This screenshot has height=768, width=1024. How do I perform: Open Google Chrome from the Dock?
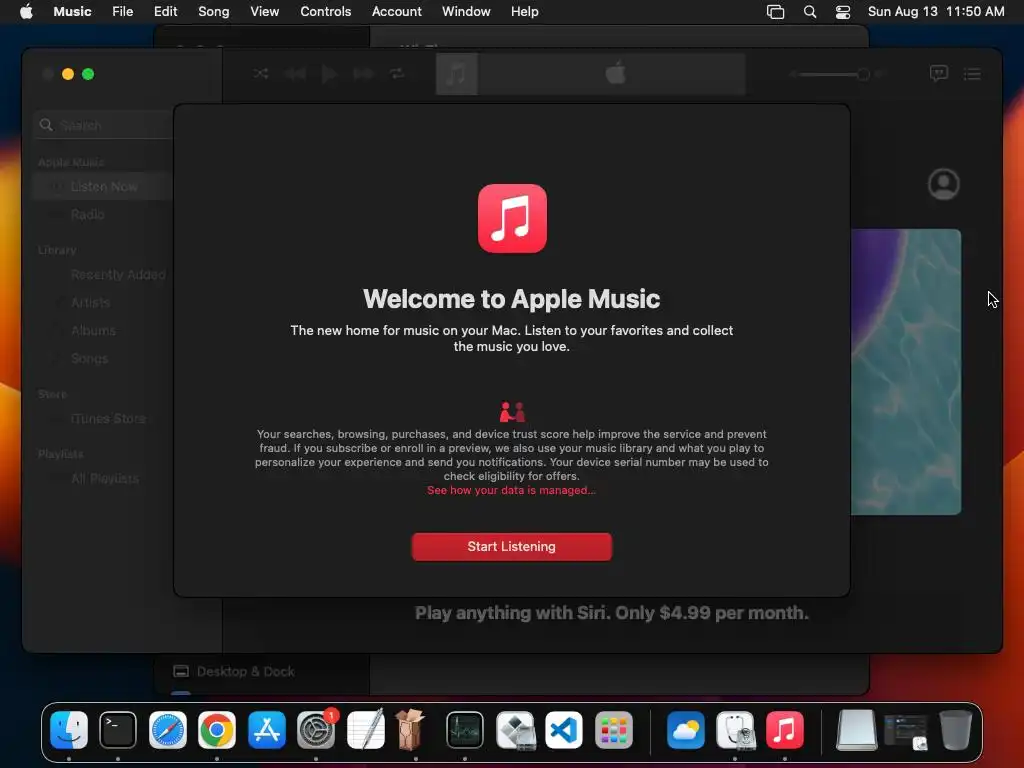point(217,729)
